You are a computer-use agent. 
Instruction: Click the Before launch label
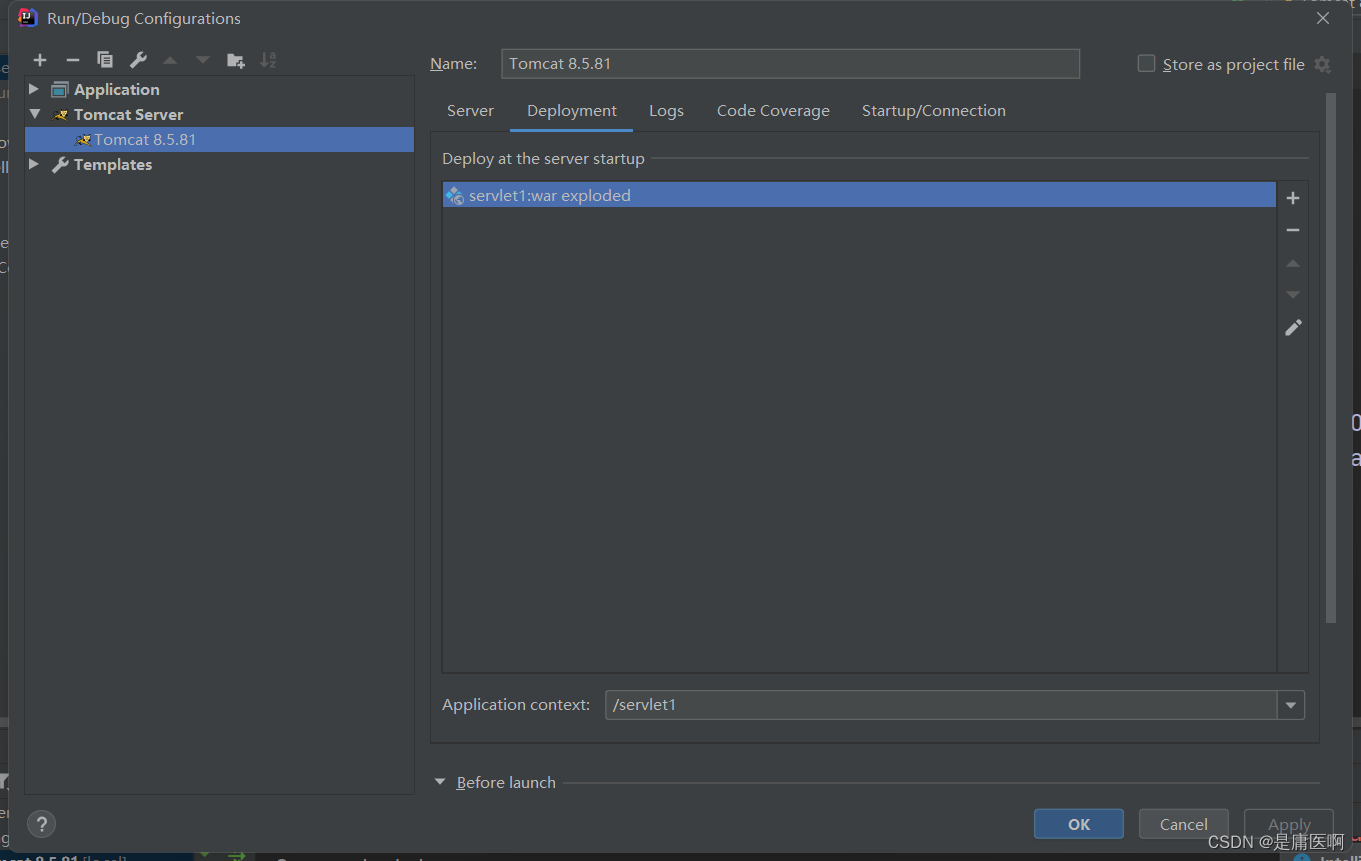506,782
